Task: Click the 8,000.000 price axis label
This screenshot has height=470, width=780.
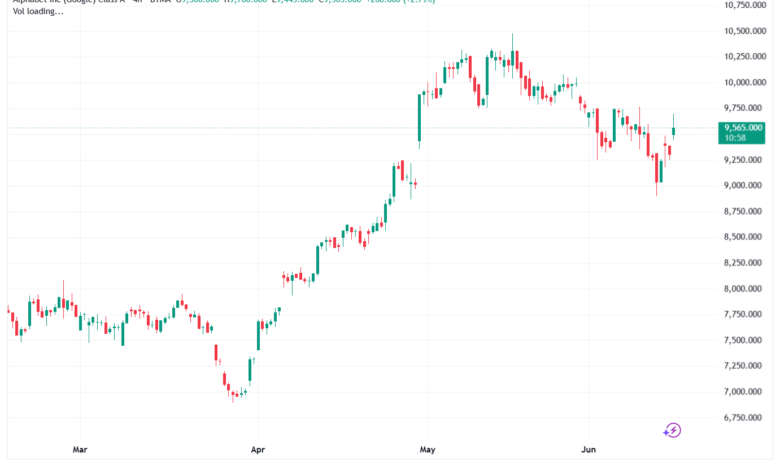Action: [743, 289]
